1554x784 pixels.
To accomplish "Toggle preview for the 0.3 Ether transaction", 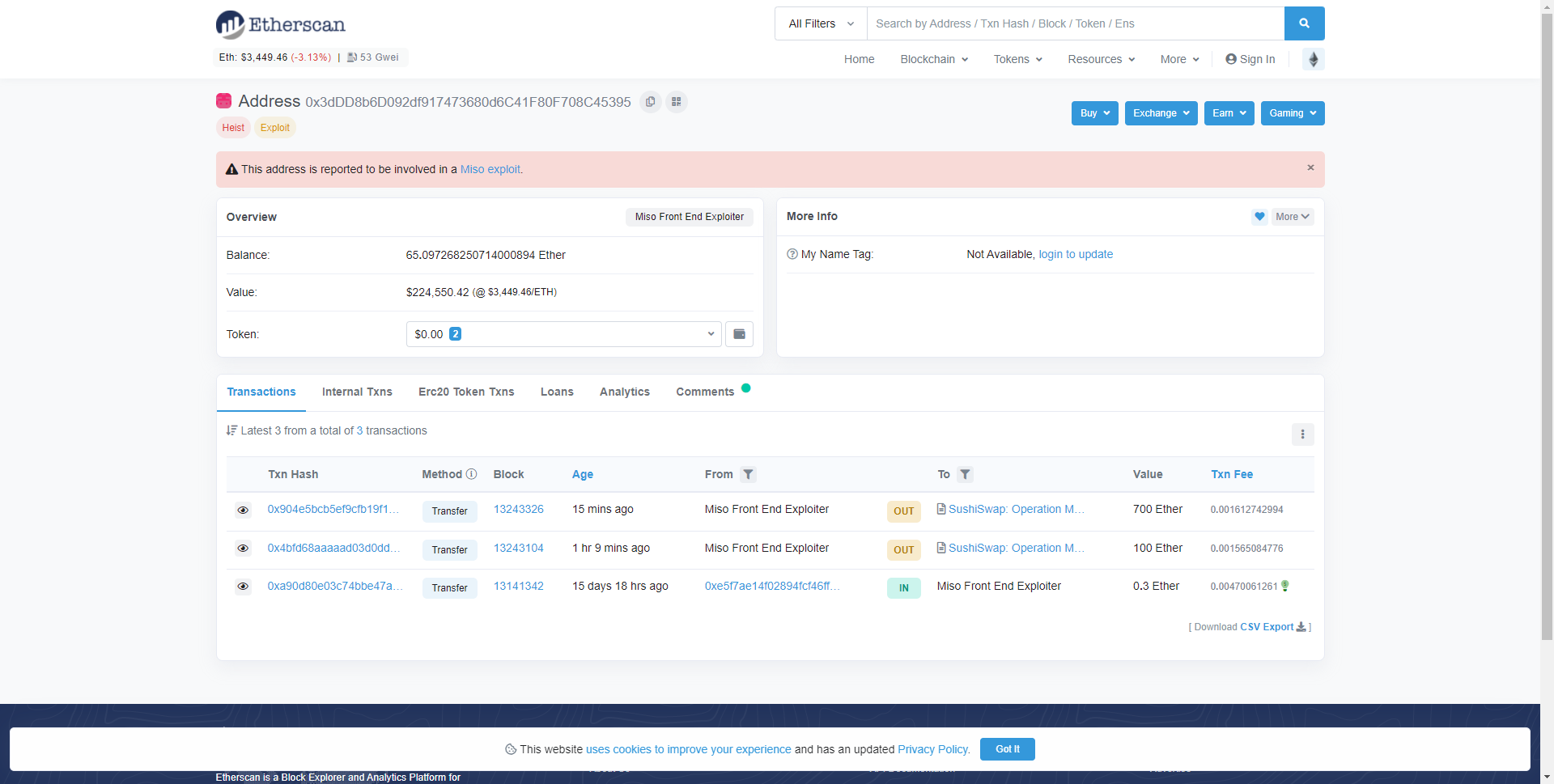I will pos(243,587).
